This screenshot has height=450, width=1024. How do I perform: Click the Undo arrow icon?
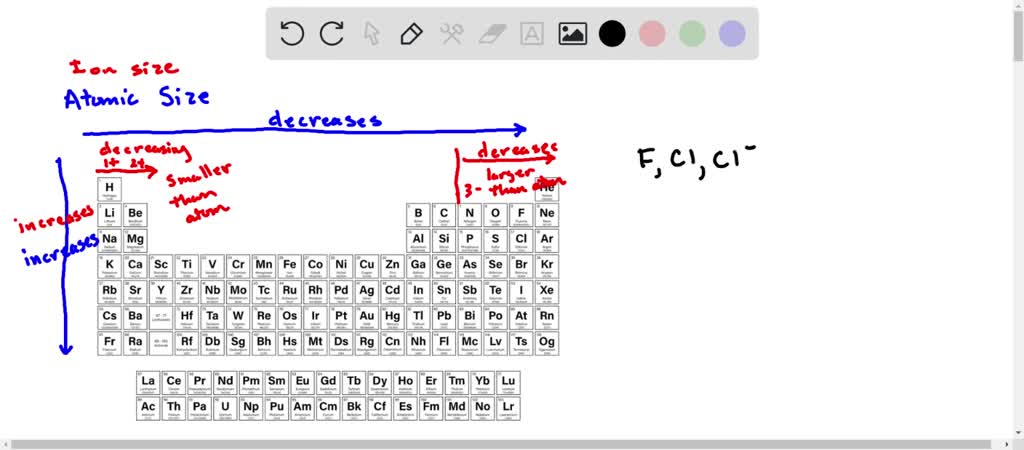point(292,33)
